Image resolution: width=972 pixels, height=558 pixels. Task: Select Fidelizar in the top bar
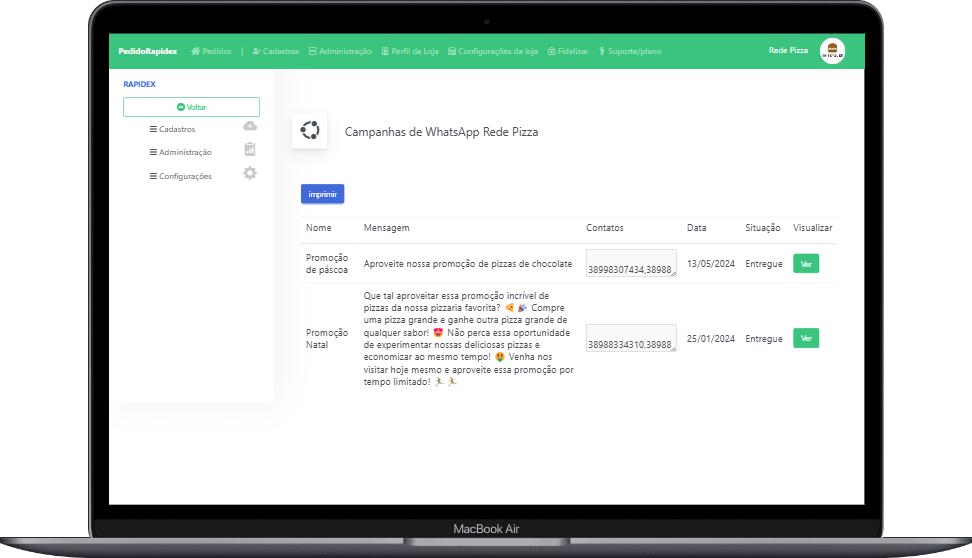click(x=568, y=51)
